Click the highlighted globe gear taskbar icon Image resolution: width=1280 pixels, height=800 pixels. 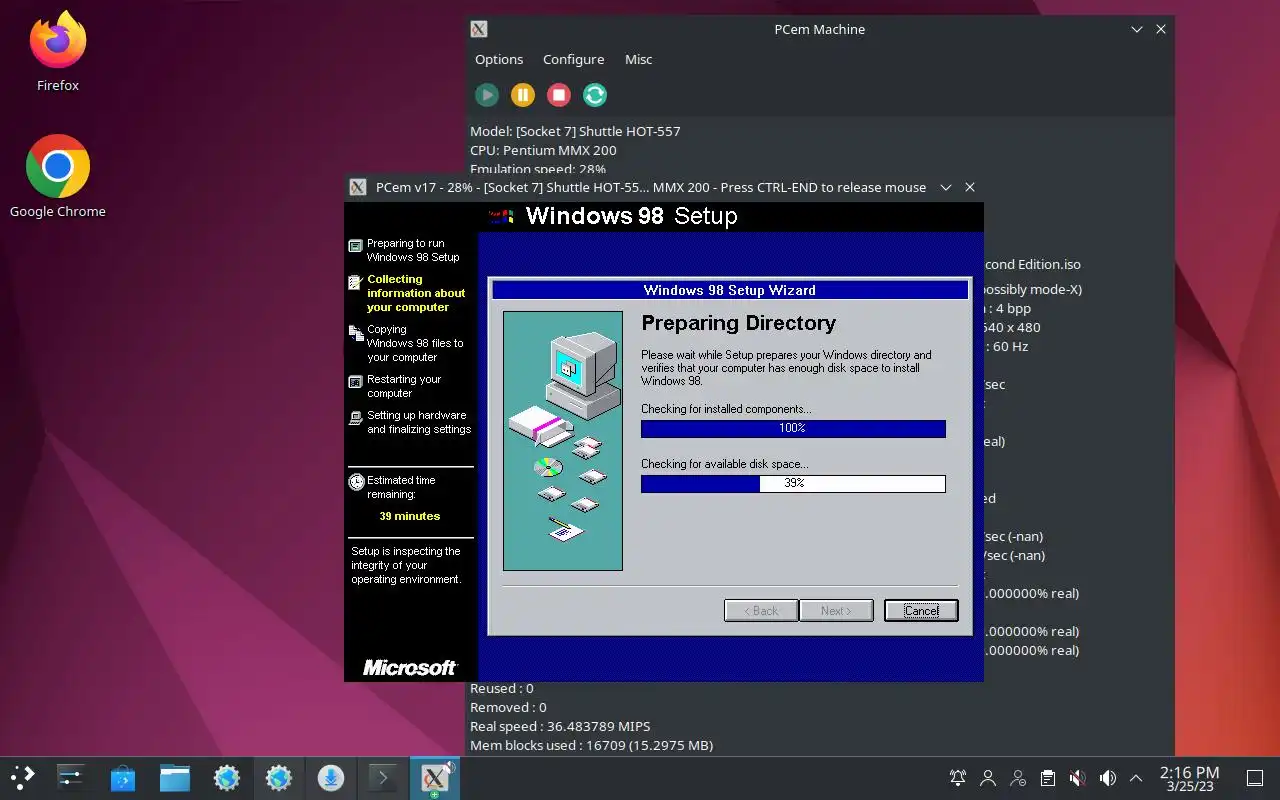click(279, 777)
